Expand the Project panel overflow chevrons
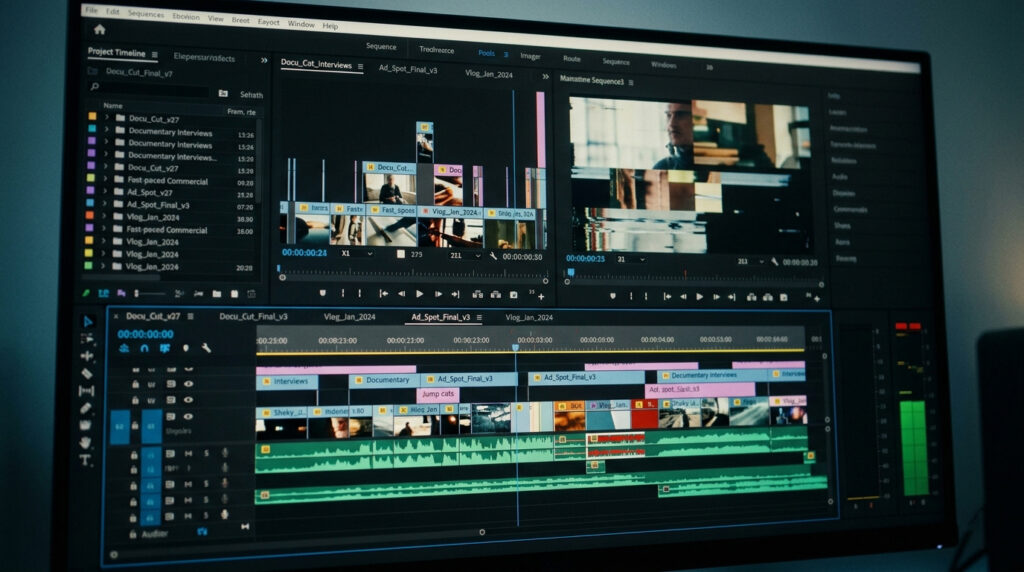The width and height of the screenshot is (1024, 572). [264, 59]
